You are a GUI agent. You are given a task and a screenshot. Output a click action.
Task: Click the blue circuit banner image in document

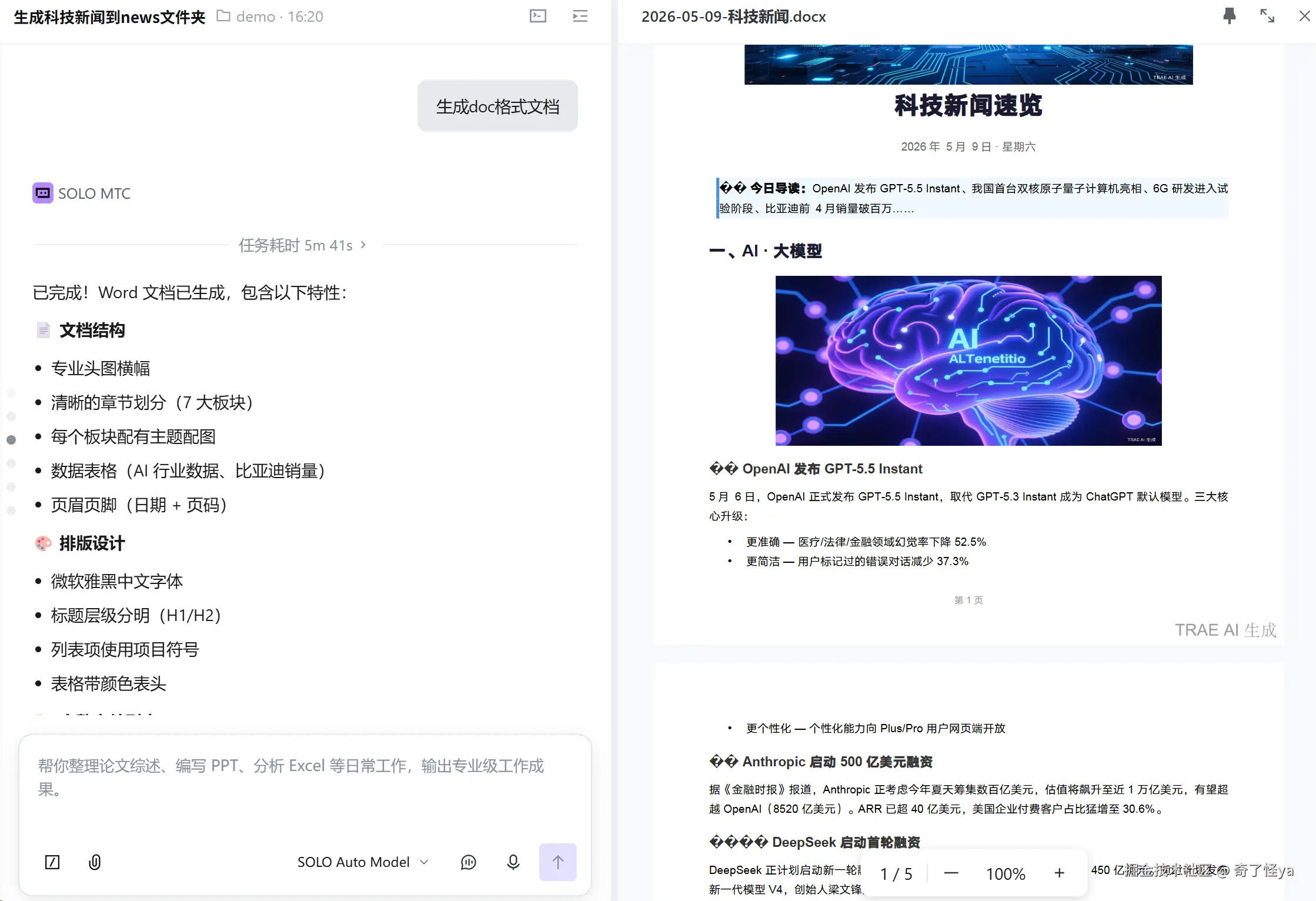coord(968,65)
